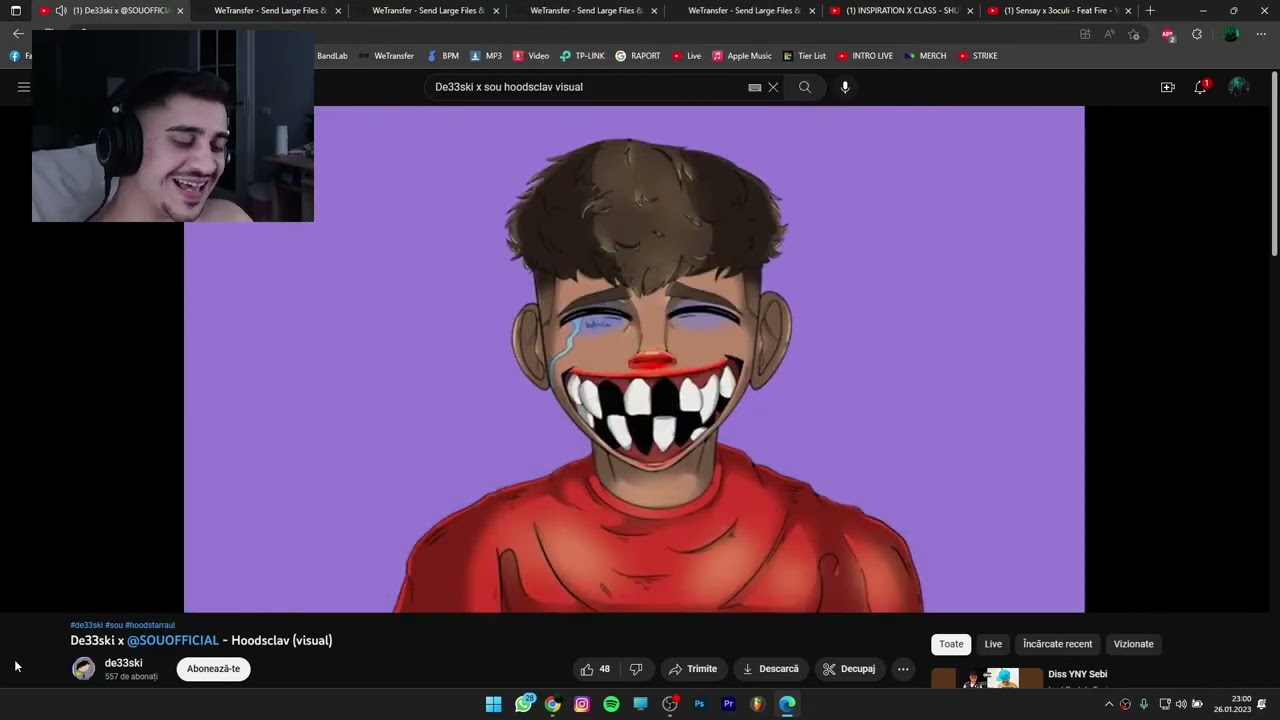Image resolution: width=1280 pixels, height=720 pixels.
Task: Open more actions three-dot menu
Action: pyautogui.click(x=903, y=669)
